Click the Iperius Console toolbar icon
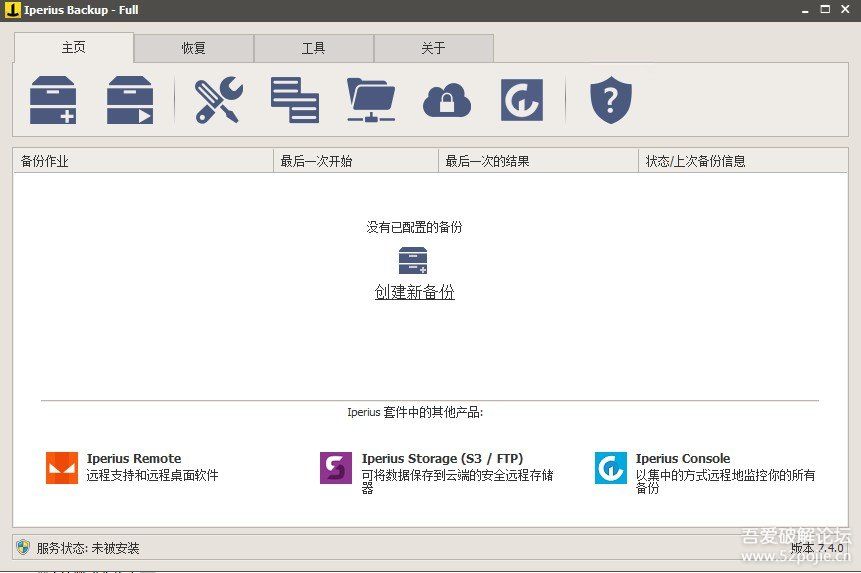 [x=522, y=100]
